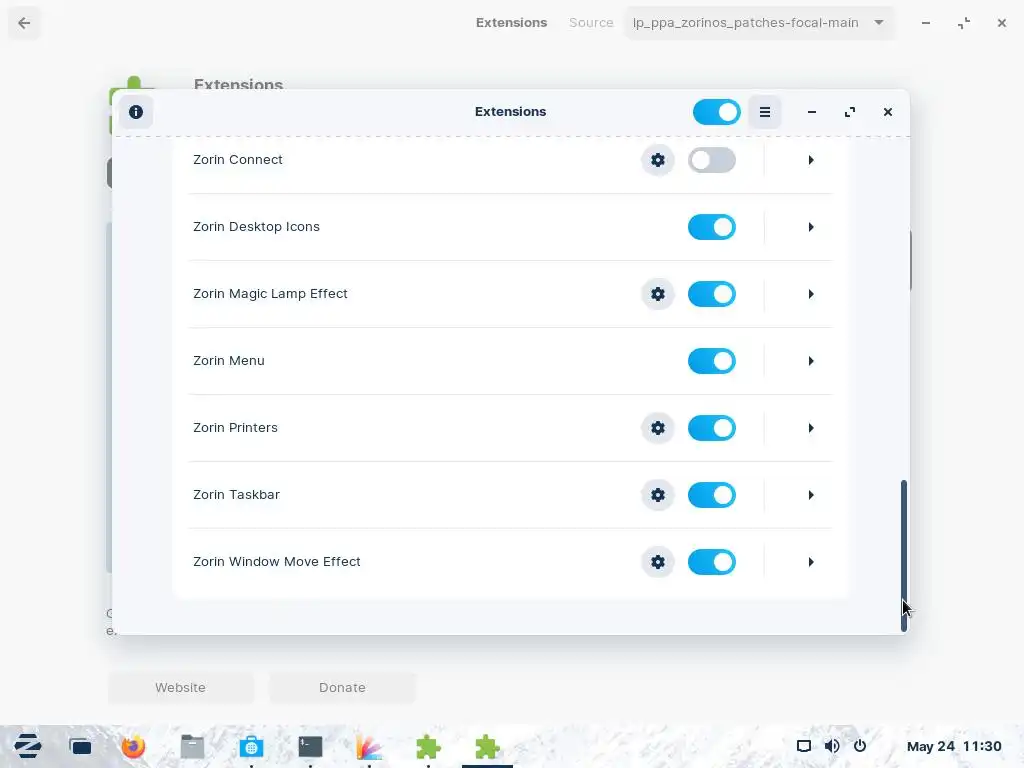
Task: Expand details for Zorin Printers
Action: pos(810,428)
